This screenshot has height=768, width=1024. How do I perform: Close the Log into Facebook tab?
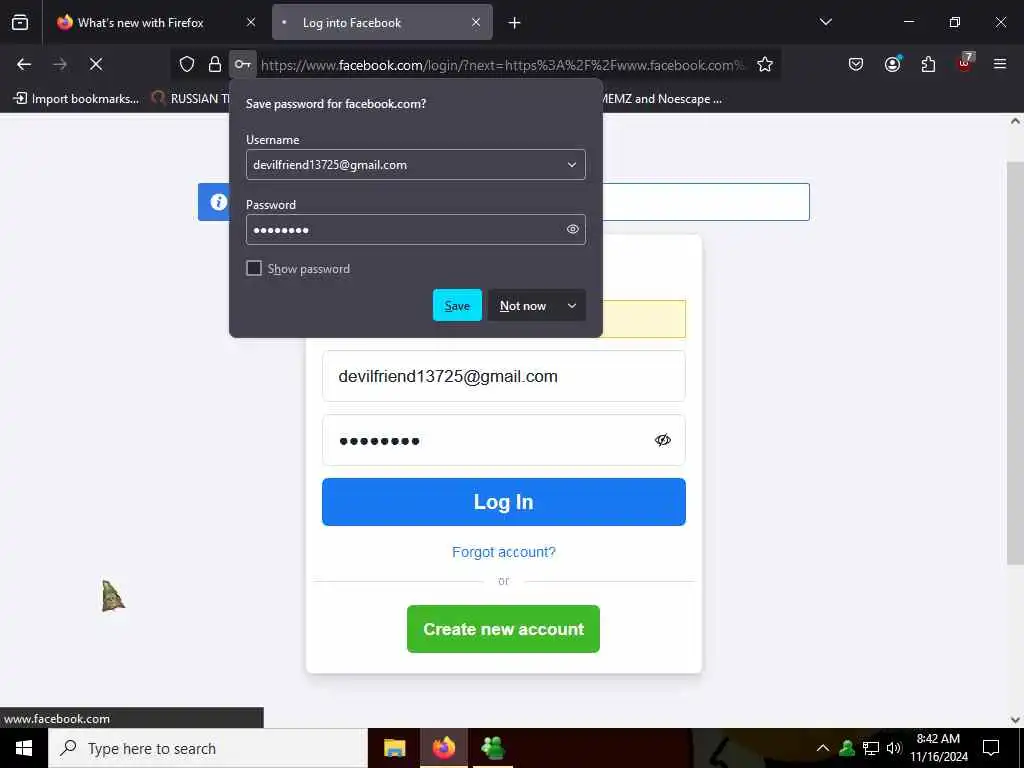pos(476,22)
